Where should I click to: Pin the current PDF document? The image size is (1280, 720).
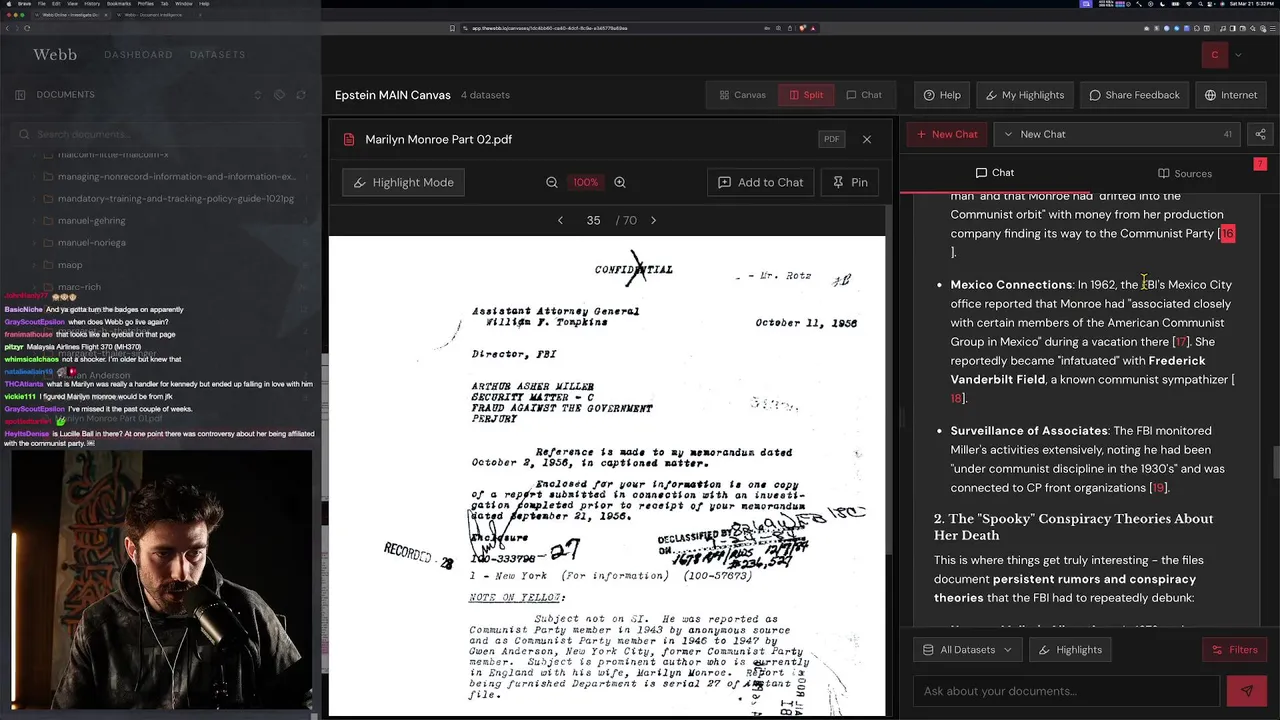point(850,182)
